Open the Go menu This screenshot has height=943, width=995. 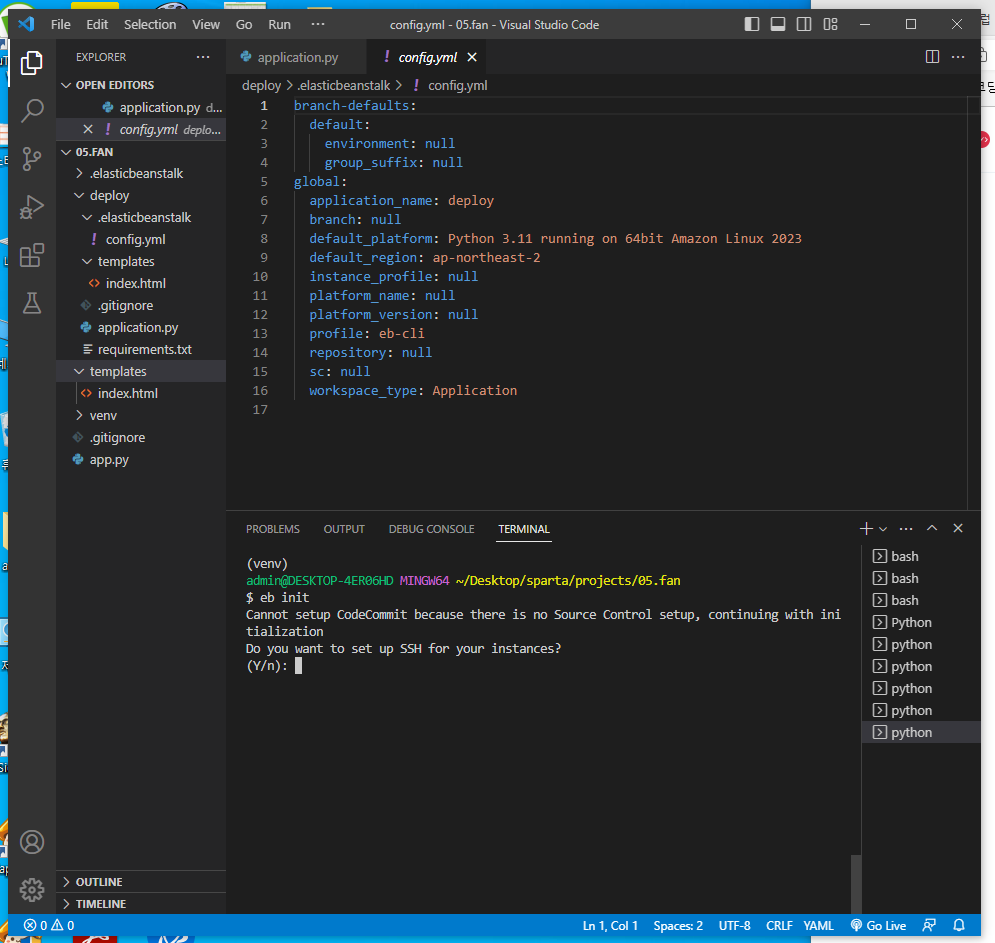coord(244,25)
